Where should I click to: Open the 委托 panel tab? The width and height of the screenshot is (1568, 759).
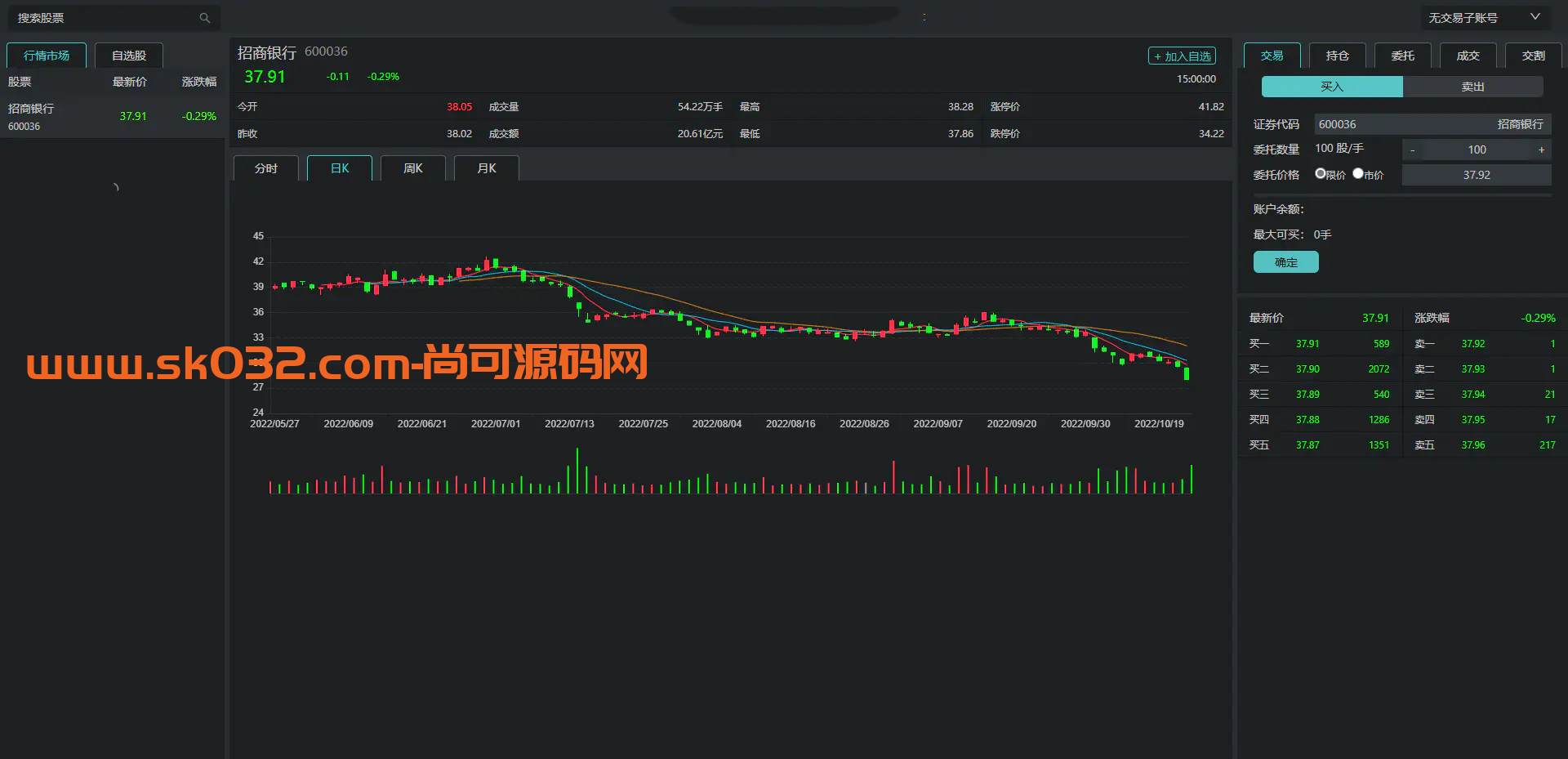point(1402,56)
